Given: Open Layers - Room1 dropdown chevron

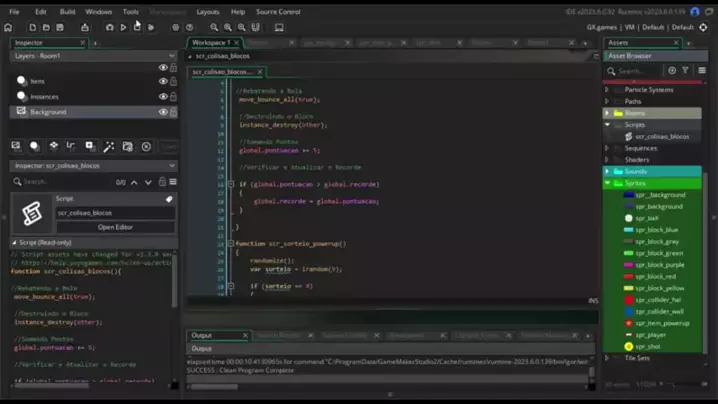Looking at the screenshot, I should click(x=172, y=56).
